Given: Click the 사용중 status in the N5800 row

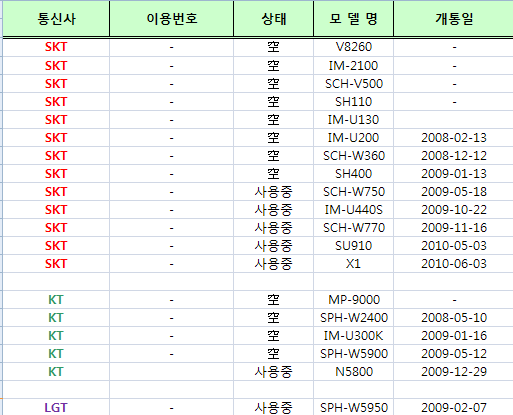Looking at the screenshot, I should [274, 372].
